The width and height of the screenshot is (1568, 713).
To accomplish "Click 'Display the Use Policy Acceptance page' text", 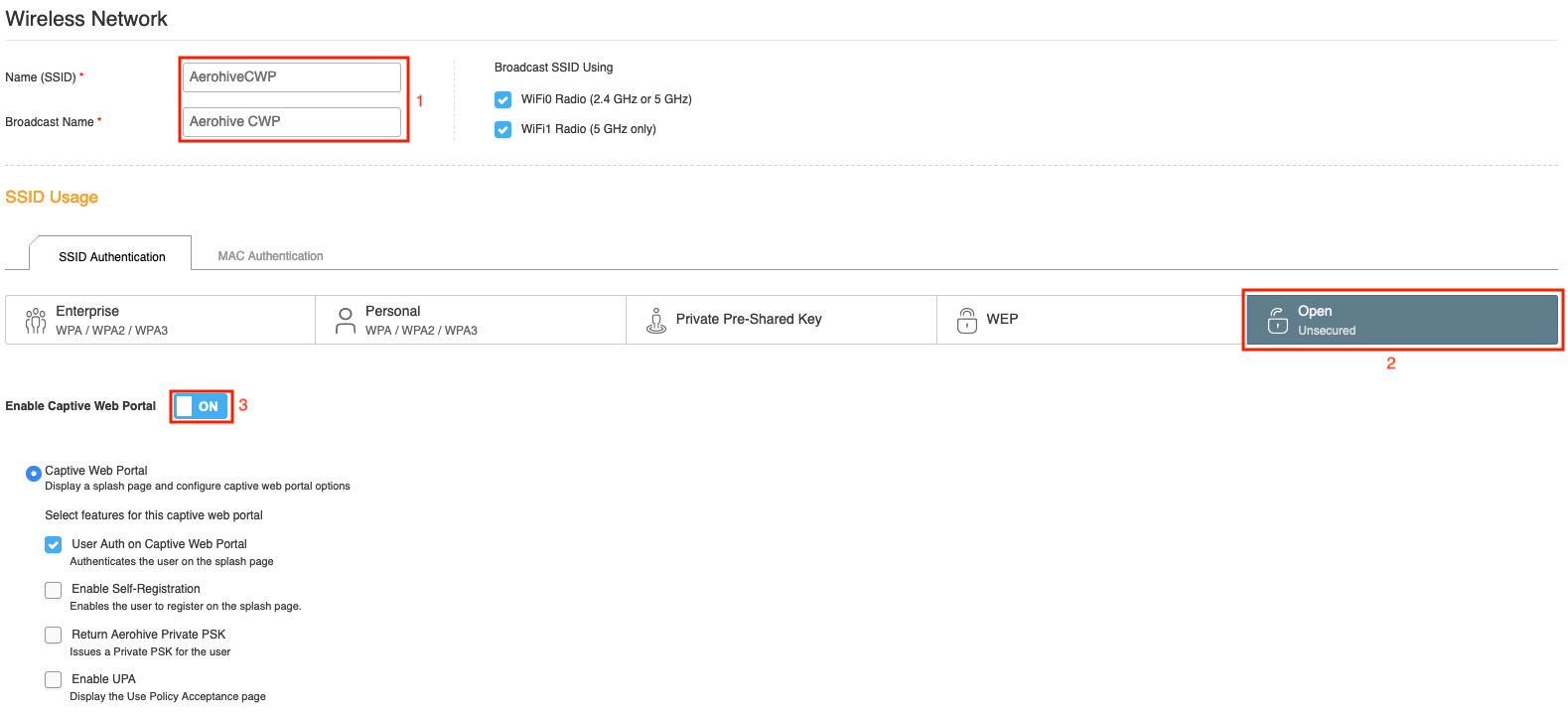I will pos(168,697).
